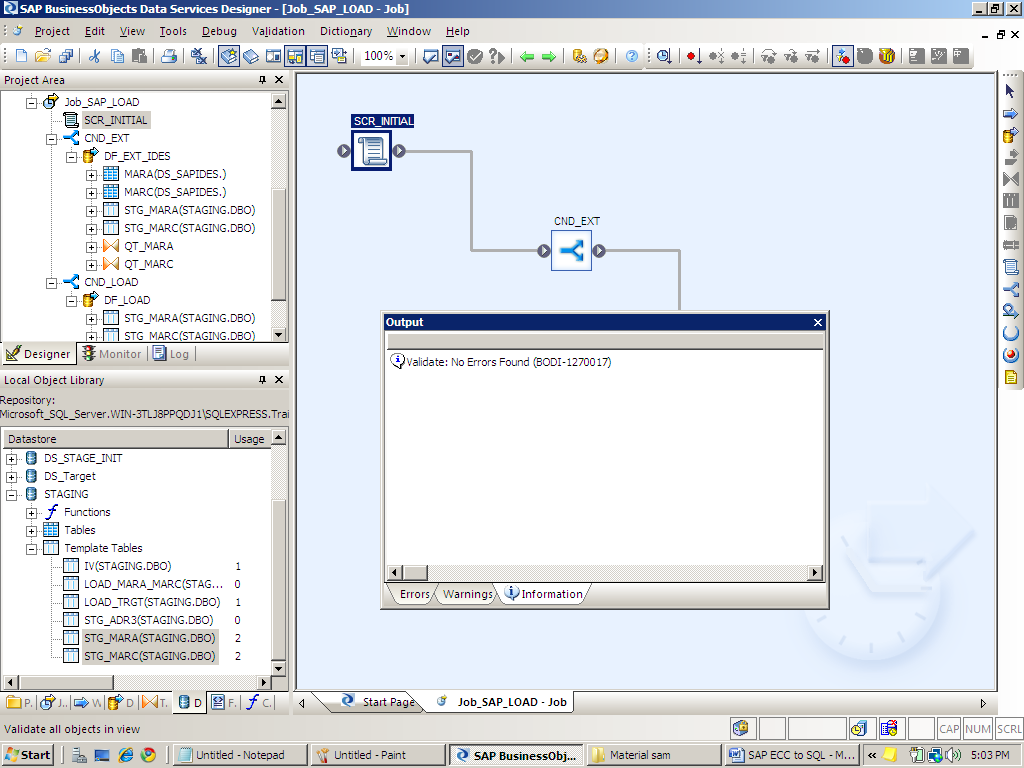Select DF_LOAD in the project tree
The width and height of the screenshot is (1024, 768).
click(x=127, y=300)
